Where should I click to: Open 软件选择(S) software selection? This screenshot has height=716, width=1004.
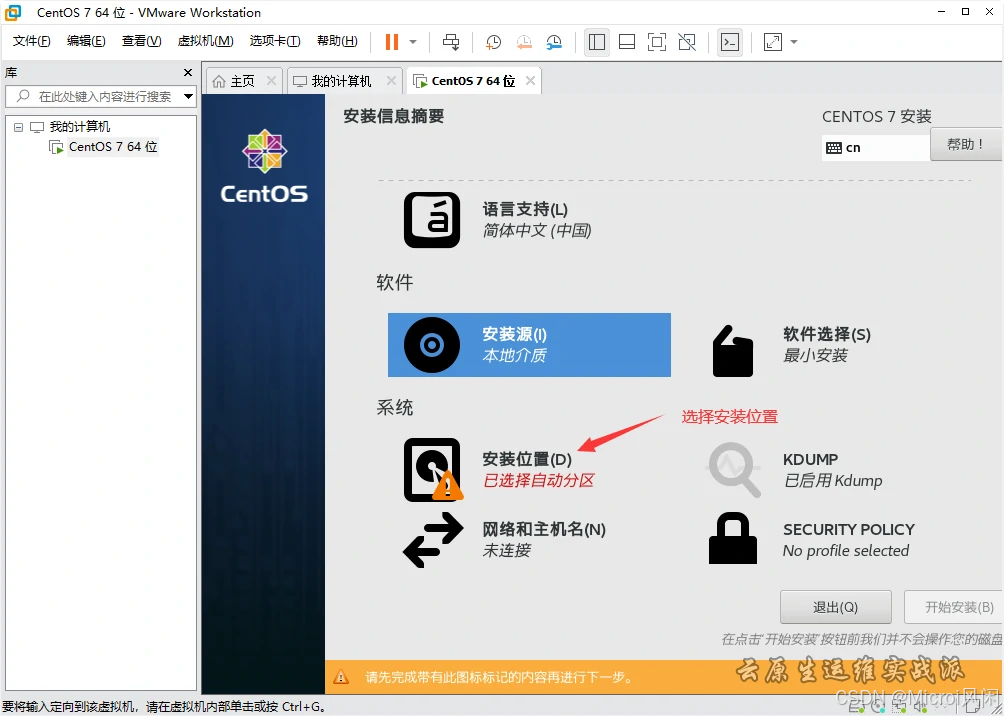tap(792, 345)
